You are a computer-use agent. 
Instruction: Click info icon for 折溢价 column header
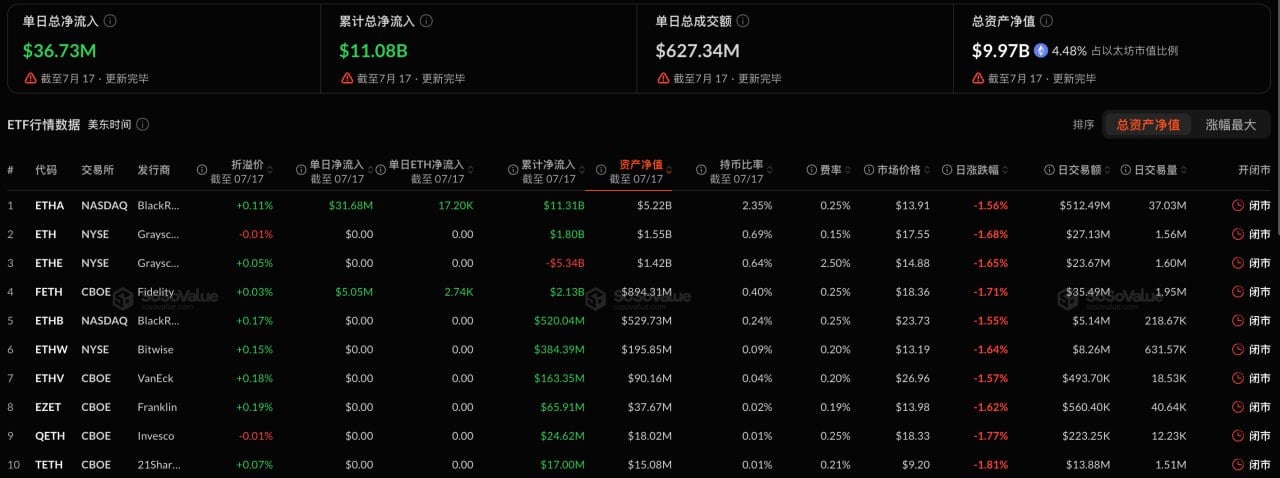203,170
